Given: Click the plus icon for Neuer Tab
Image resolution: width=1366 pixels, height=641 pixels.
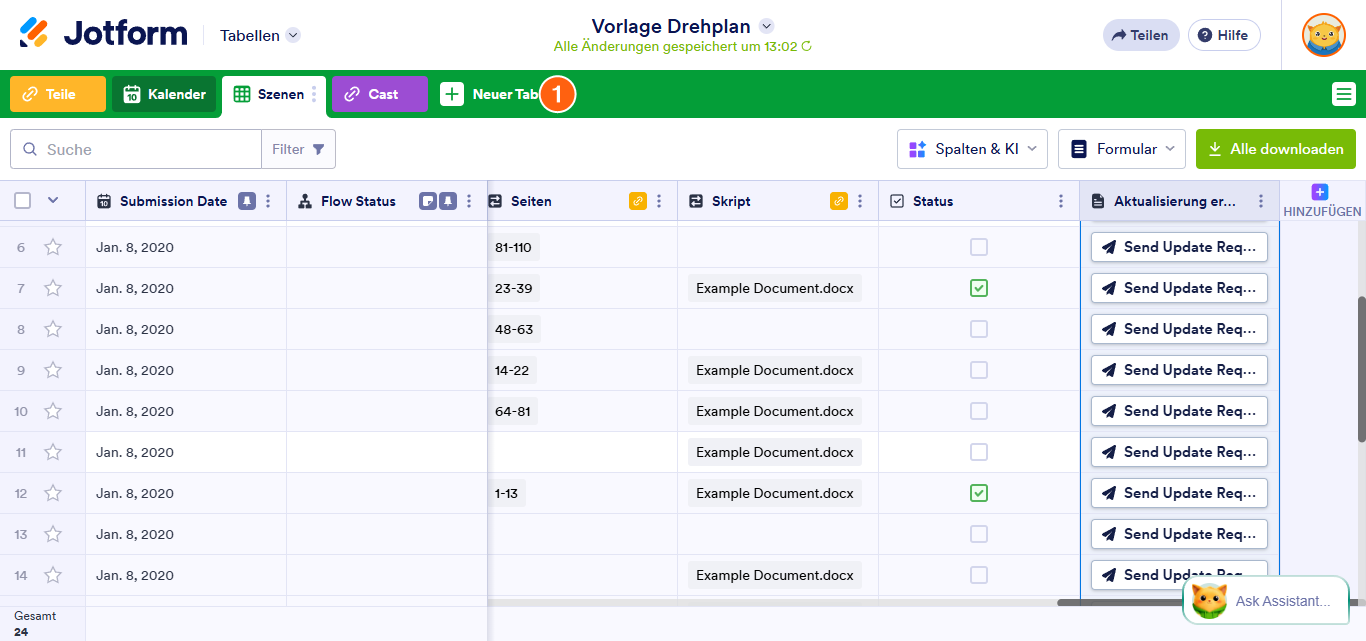Looking at the screenshot, I should [x=452, y=94].
